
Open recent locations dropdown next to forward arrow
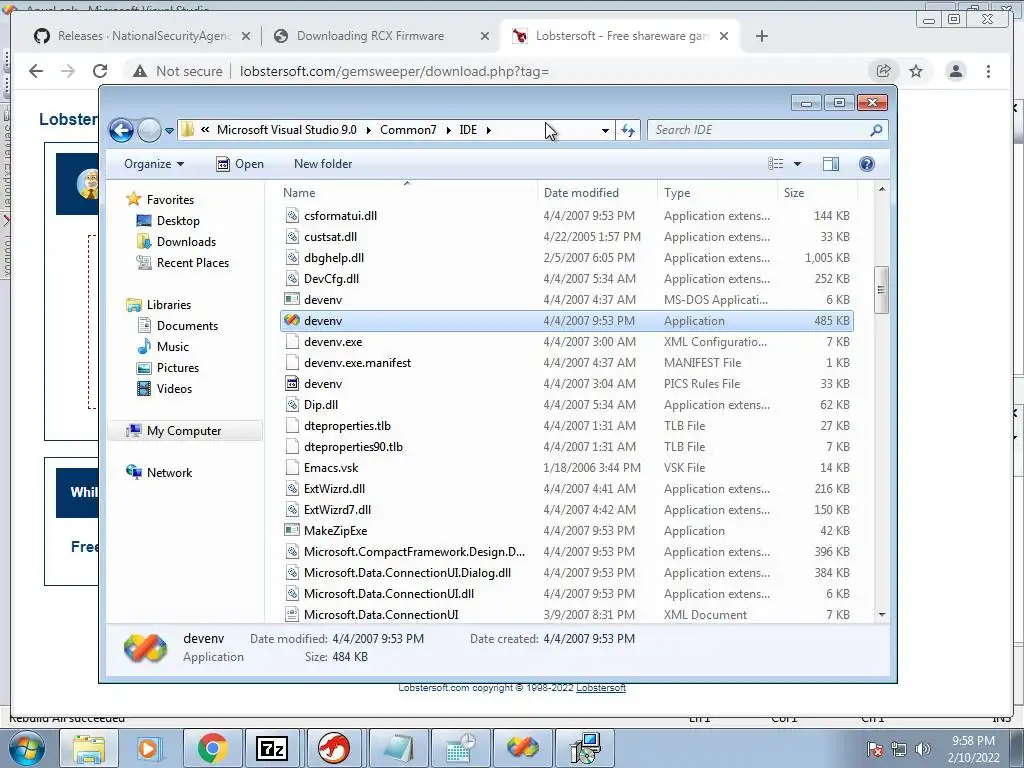pos(169,131)
